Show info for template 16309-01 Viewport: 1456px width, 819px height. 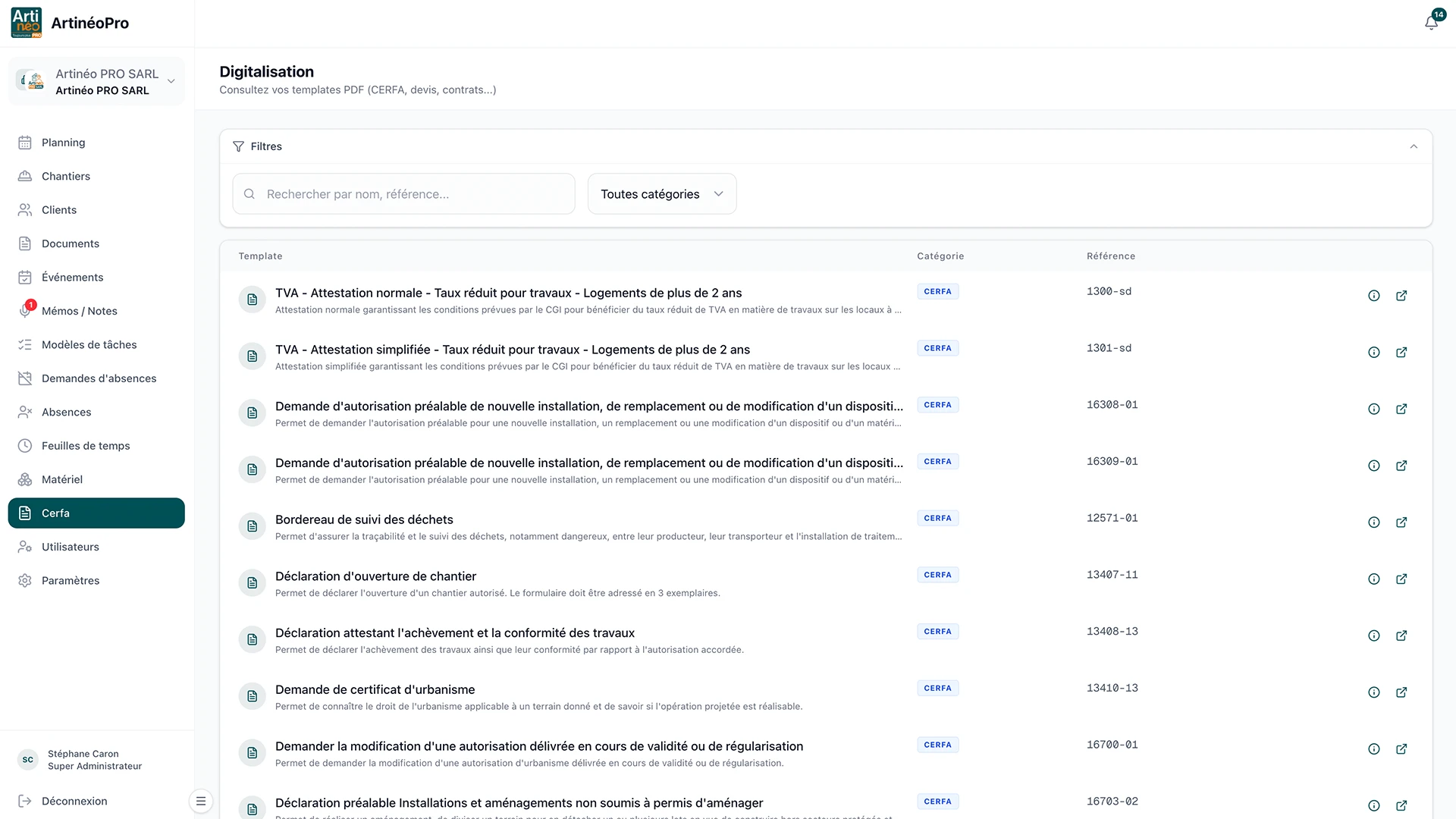tap(1373, 466)
